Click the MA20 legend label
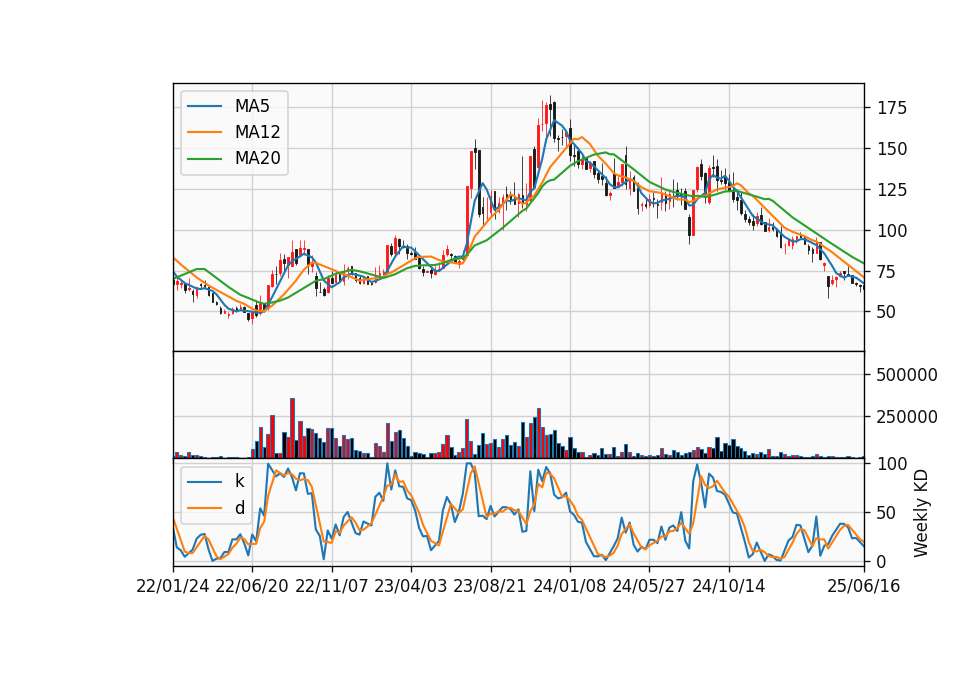This screenshot has width=960, height=690. 257,158
